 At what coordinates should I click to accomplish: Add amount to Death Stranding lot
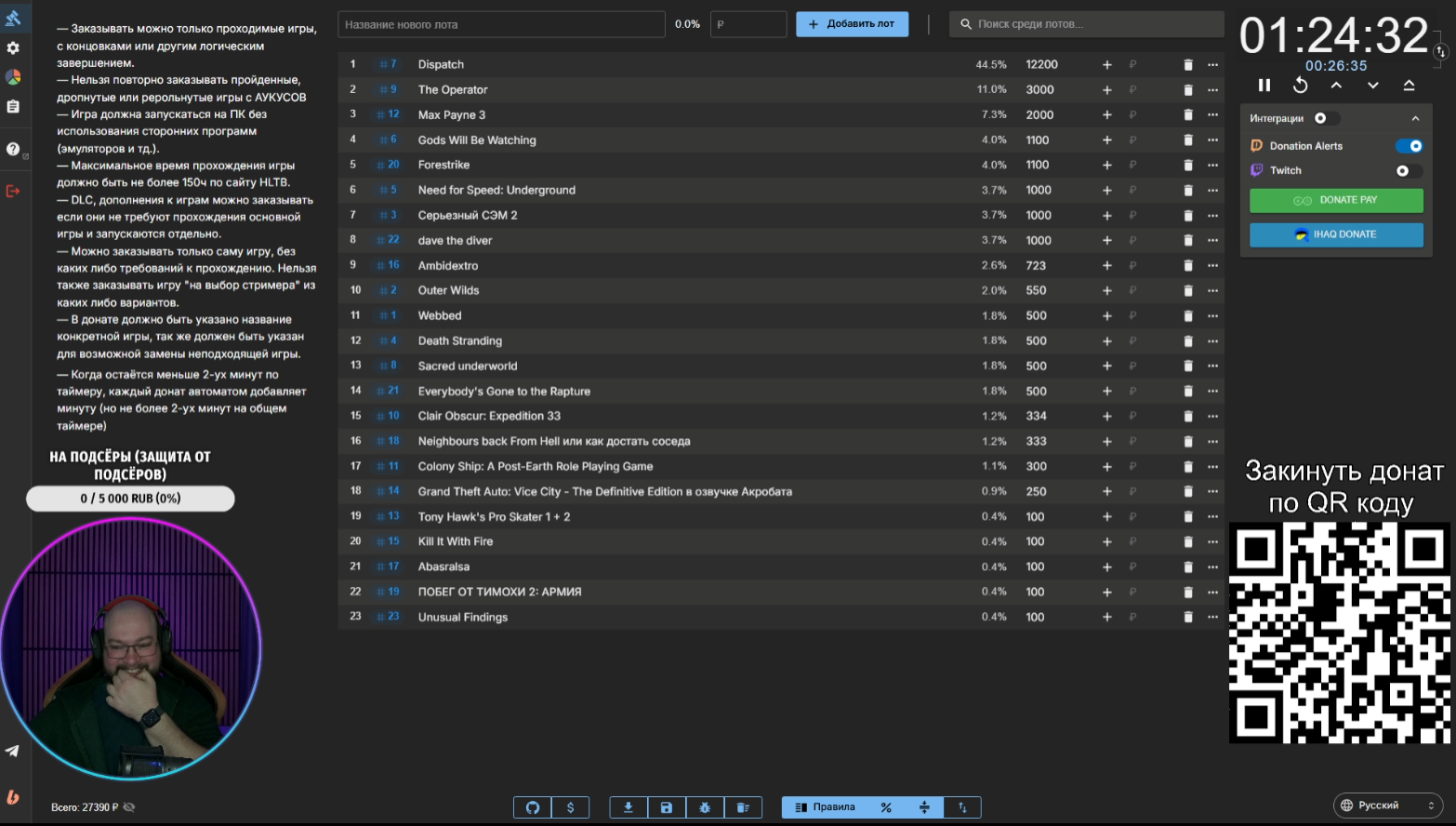(1107, 341)
